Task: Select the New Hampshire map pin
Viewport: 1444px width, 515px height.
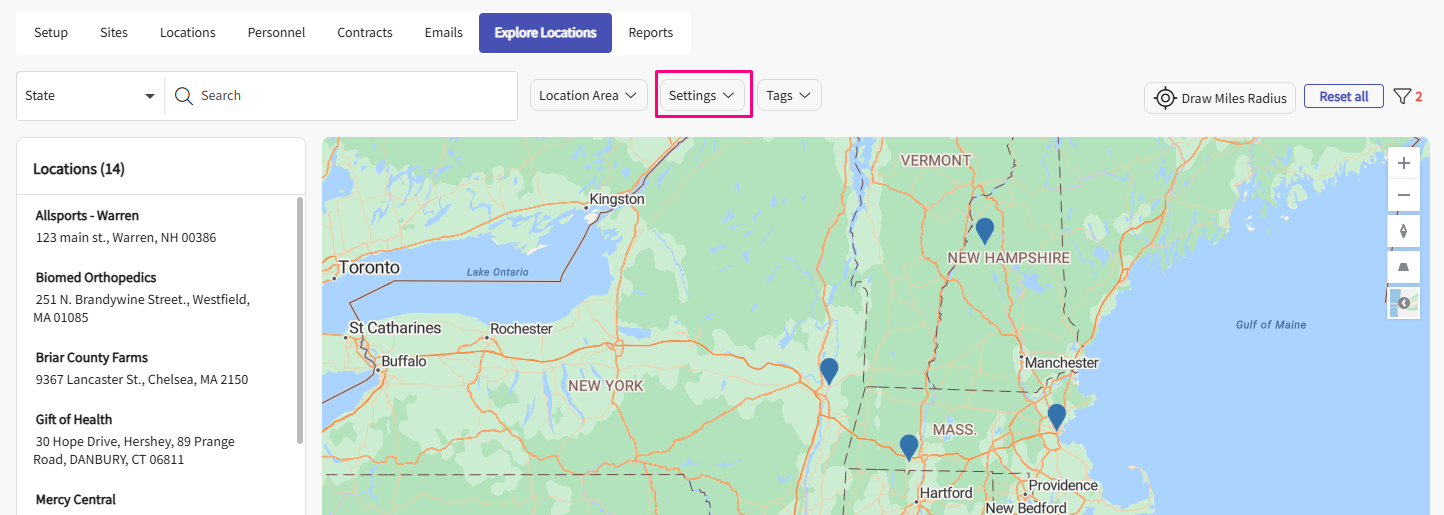Action: pyautogui.click(x=985, y=230)
